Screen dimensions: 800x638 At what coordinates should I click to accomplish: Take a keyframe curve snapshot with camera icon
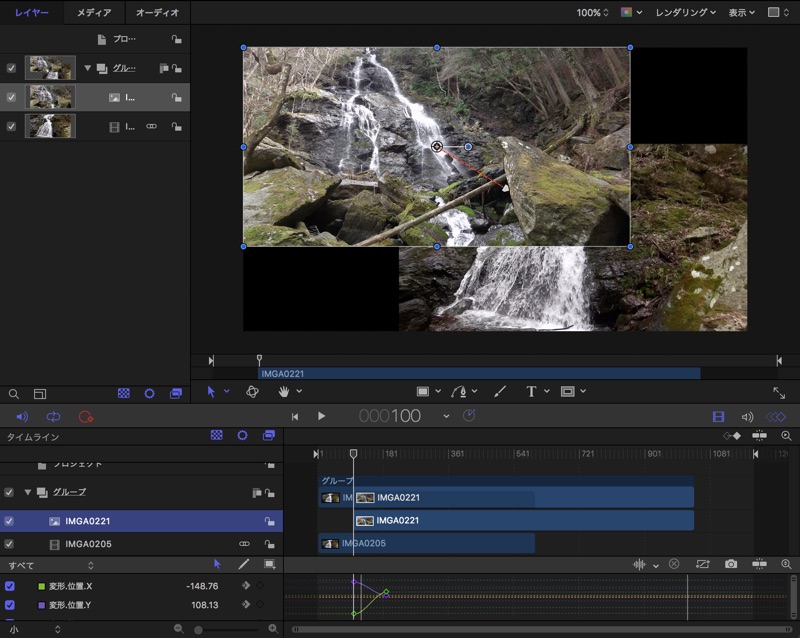tap(731, 564)
